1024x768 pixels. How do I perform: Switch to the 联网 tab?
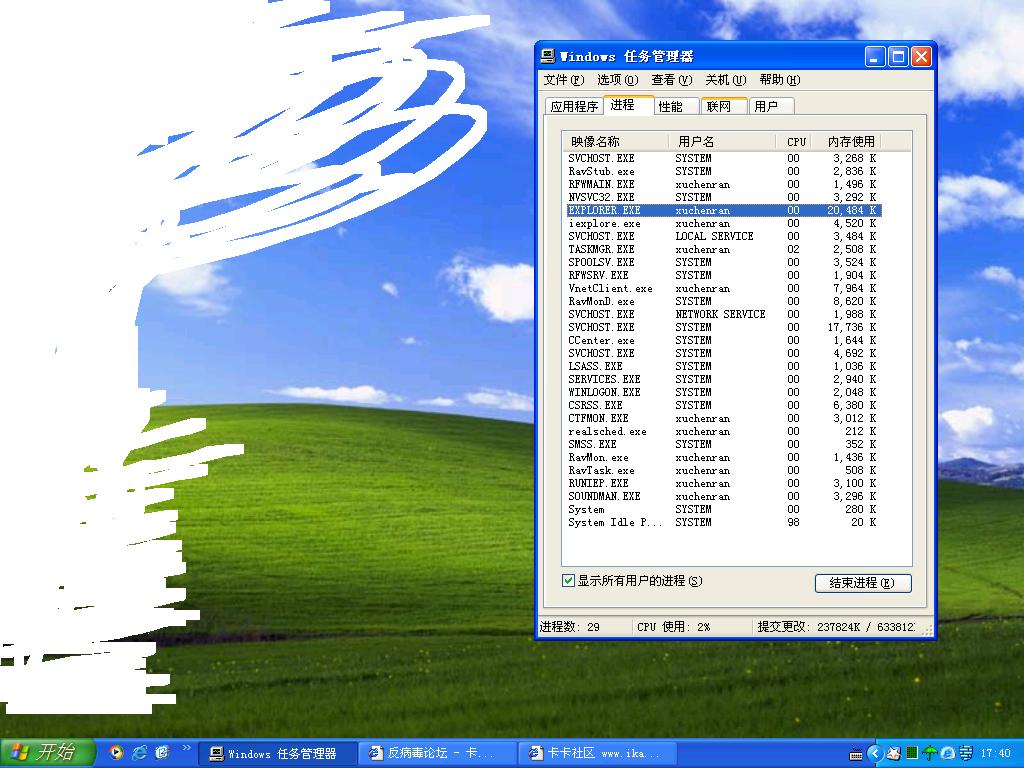pyautogui.click(x=724, y=106)
